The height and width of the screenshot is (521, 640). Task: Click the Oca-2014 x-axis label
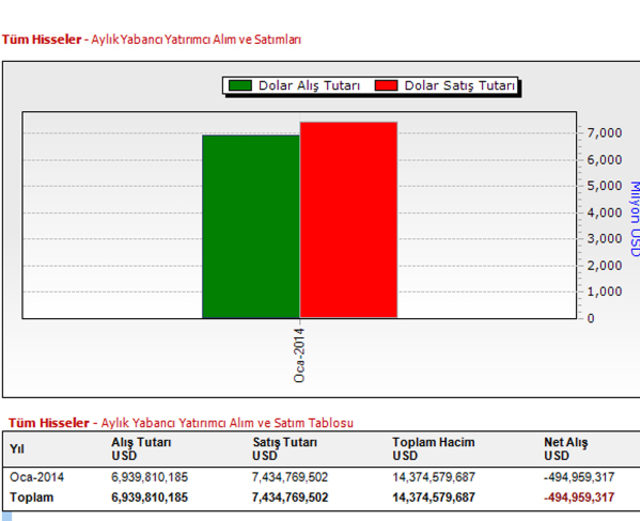[x=299, y=356]
